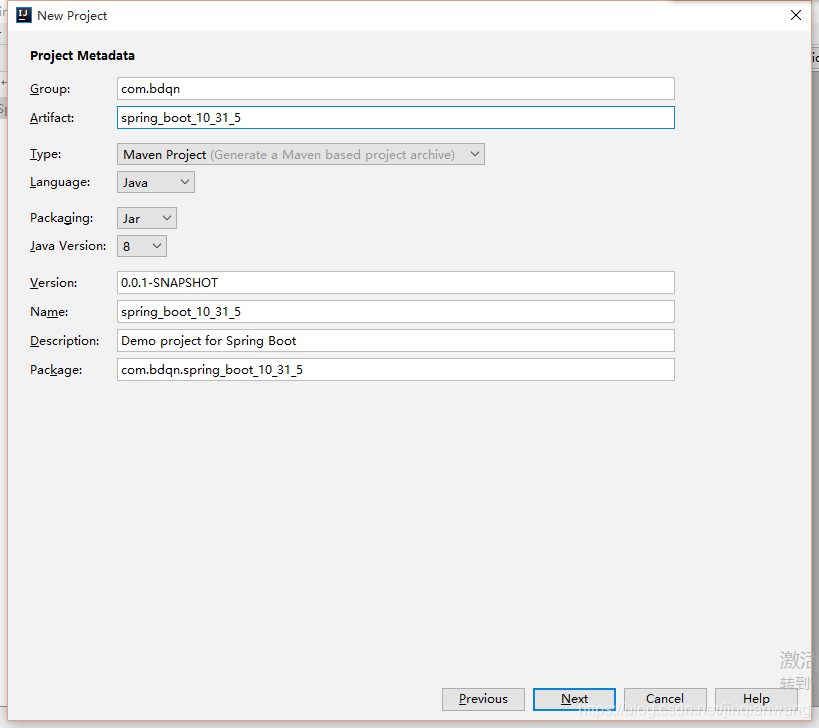Screen dimensions: 819x728
Task: Click the Group label
Action: pos(50,89)
